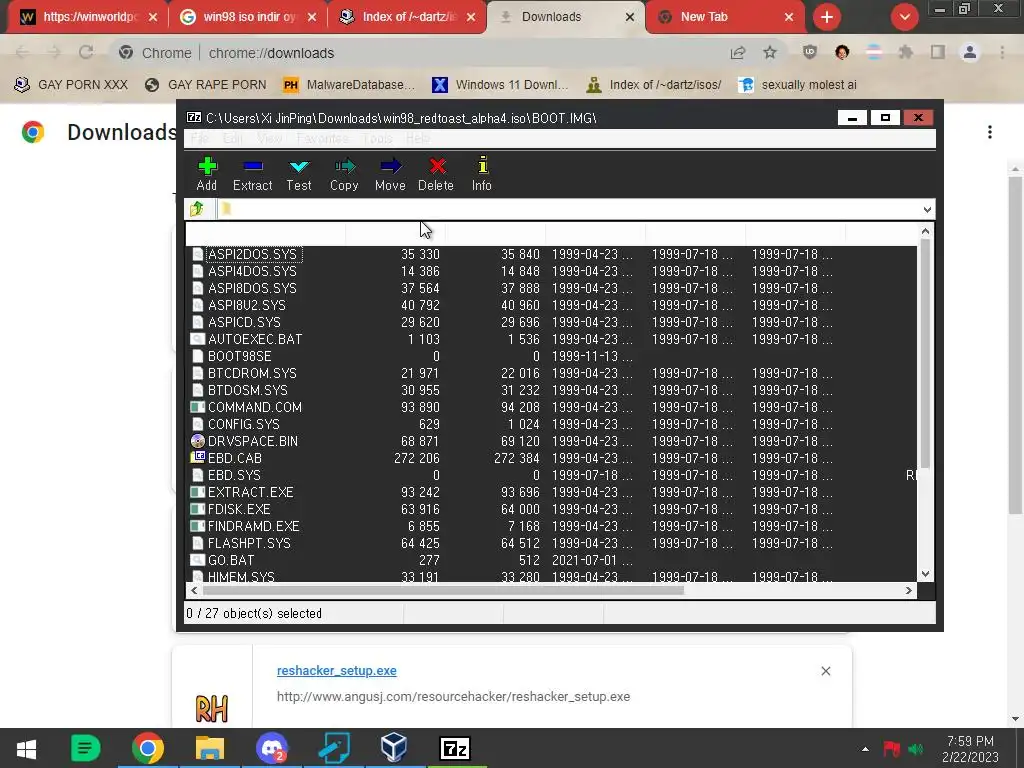The image size is (1024, 768).
Task: Open the taskbar clock and date
Action: pyautogui.click(x=970, y=749)
